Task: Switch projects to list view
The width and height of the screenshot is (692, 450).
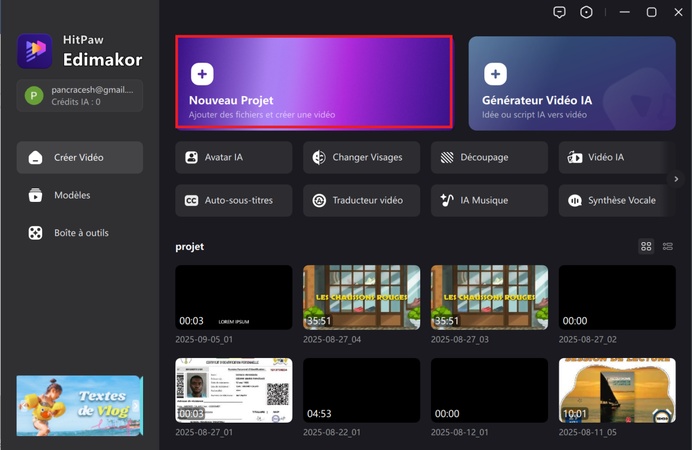Action: tap(668, 246)
